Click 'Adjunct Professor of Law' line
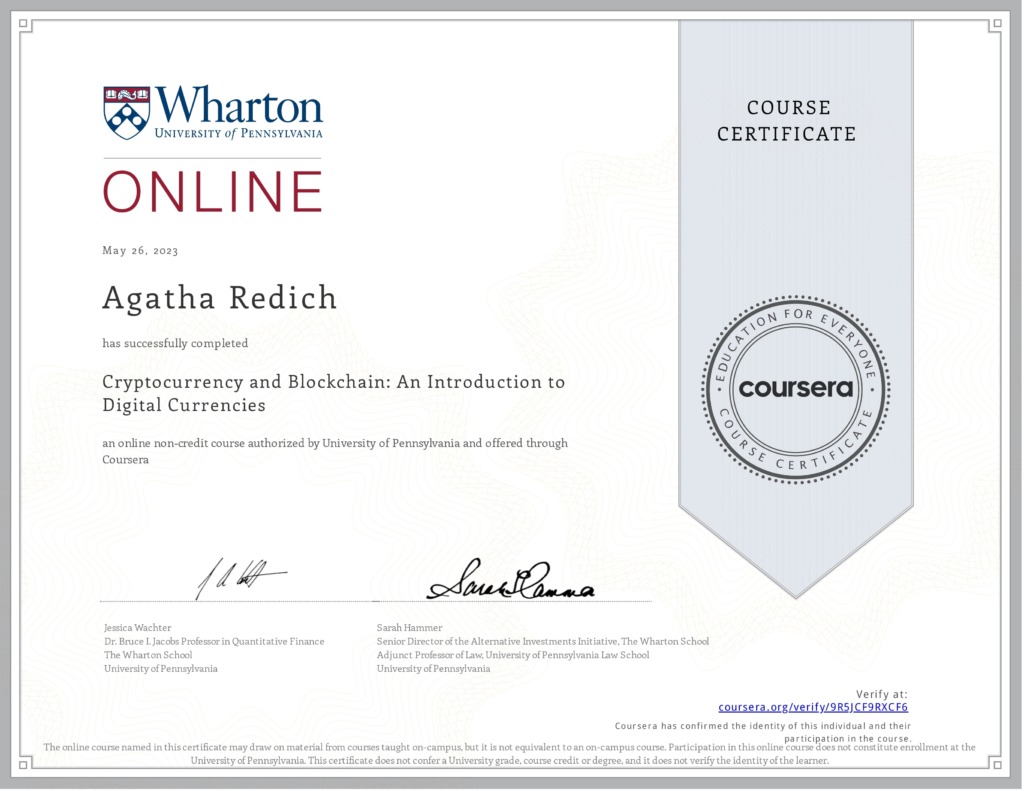The height and width of the screenshot is (791, 1024). coord(513,655)
